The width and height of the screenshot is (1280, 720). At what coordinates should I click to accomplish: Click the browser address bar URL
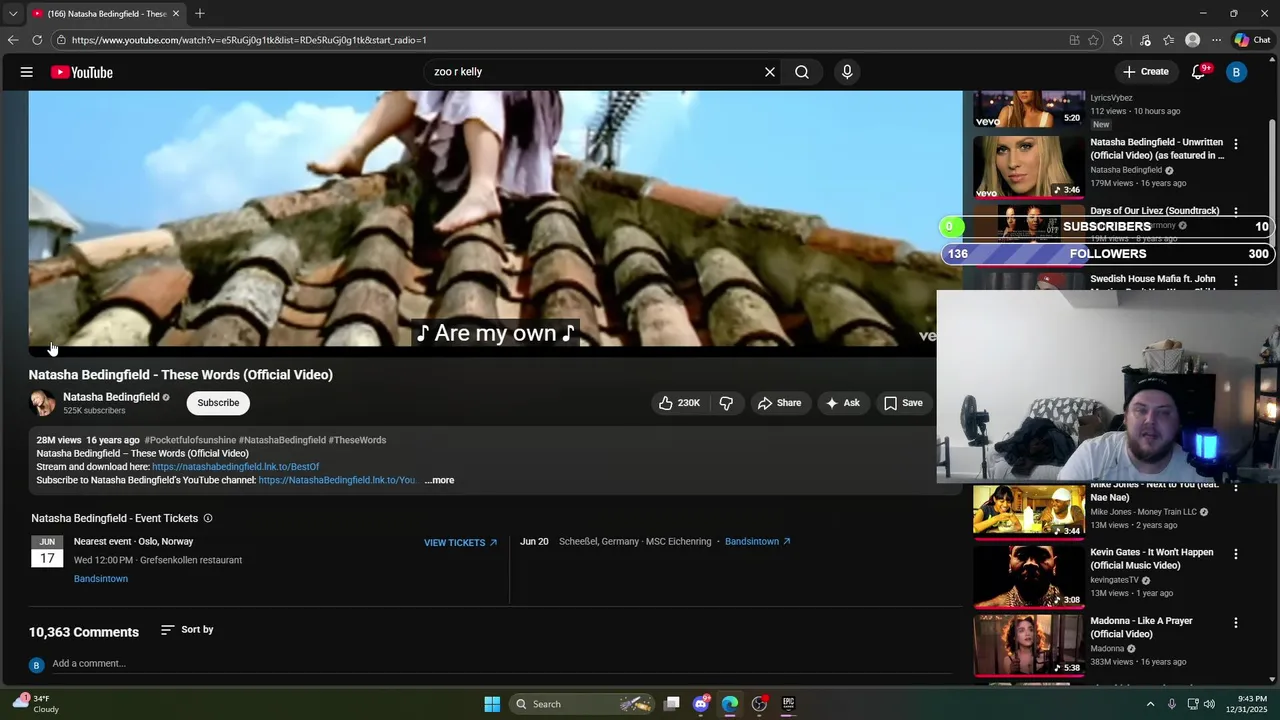click(x=250, y=40)
